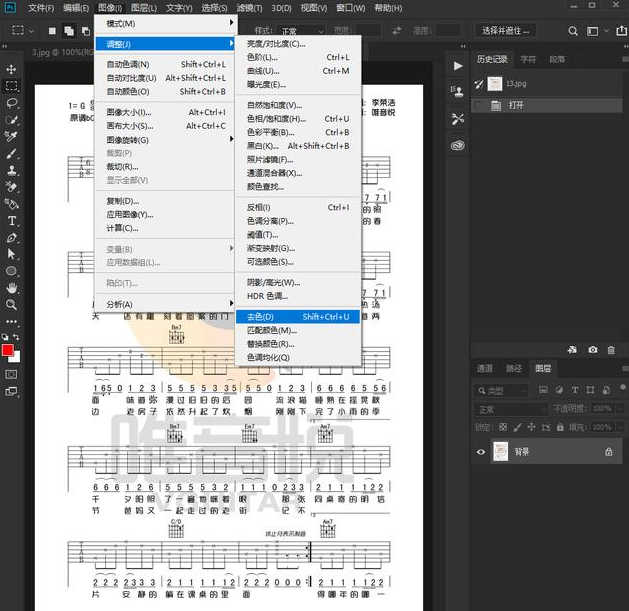This screenshot has height=611, width=629.
Task: Click the red foreground color swatch
Action: [x=7, y=350]
